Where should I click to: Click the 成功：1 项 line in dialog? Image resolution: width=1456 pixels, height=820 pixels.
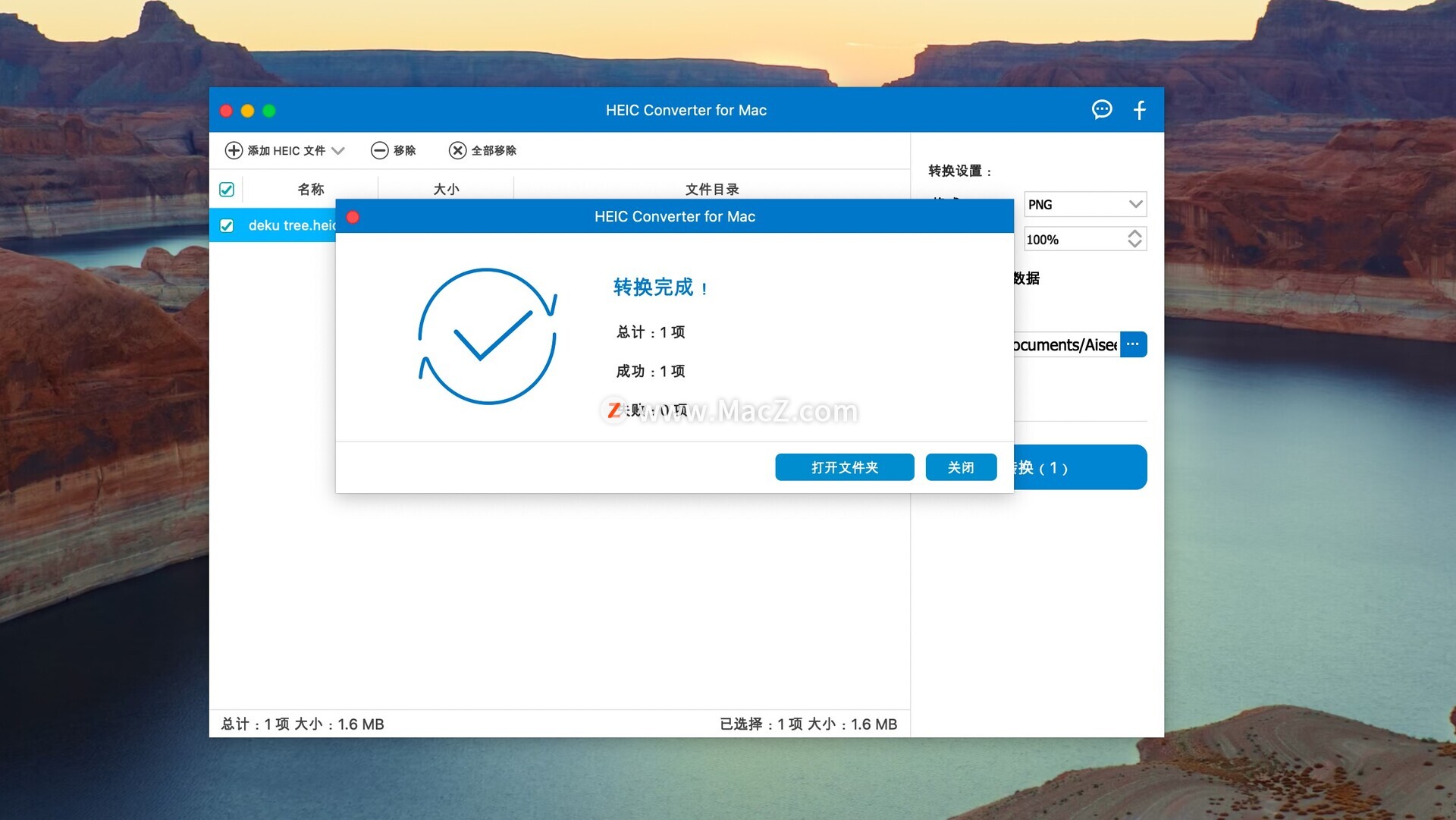pos(651,372)
